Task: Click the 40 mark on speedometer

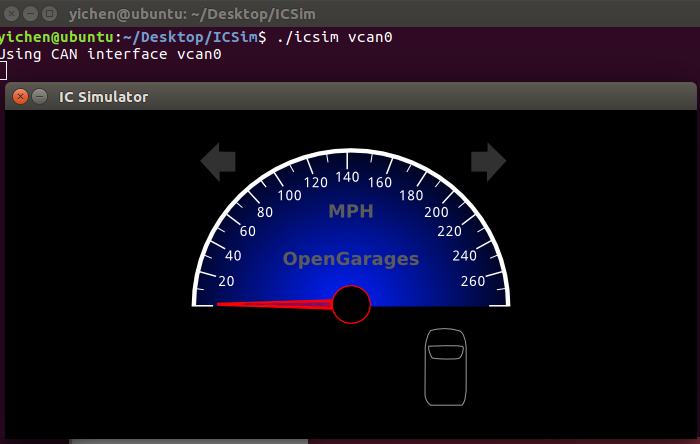Action: [233, 256]
